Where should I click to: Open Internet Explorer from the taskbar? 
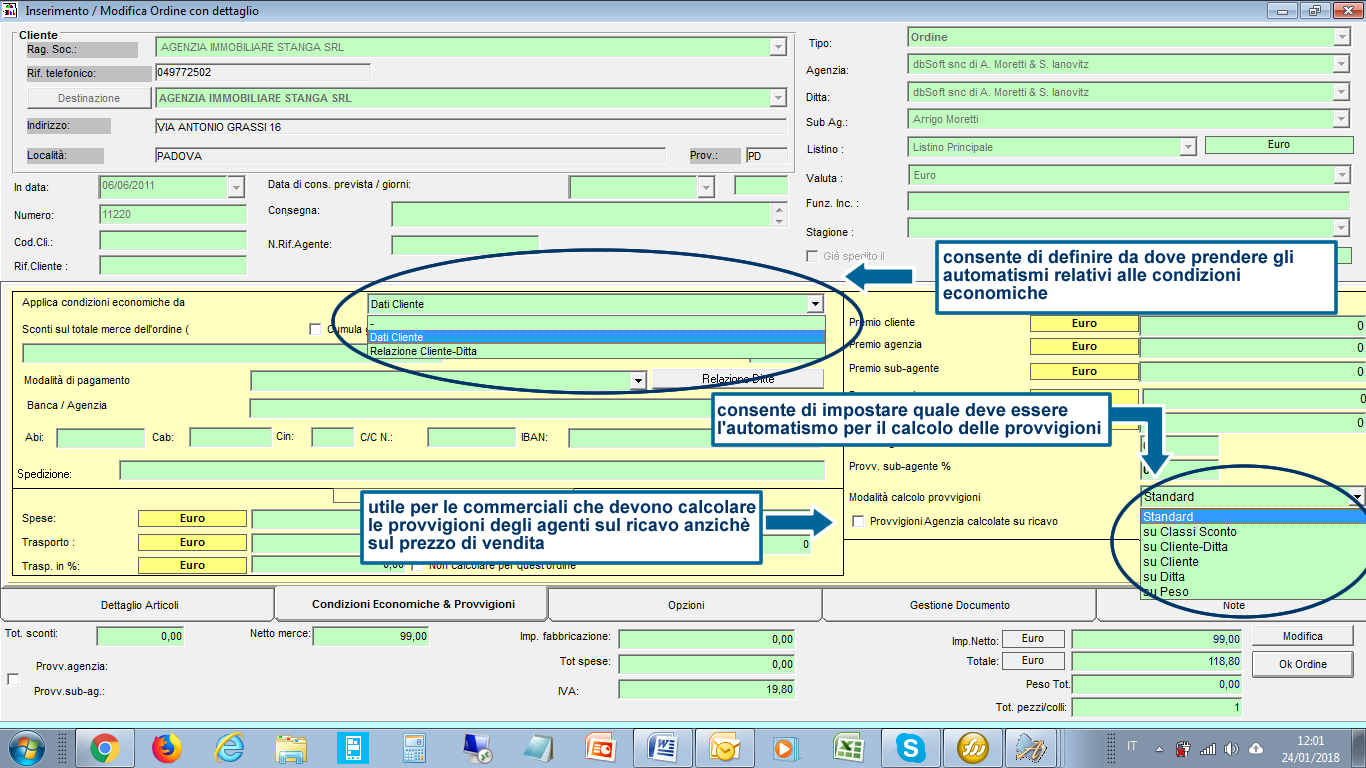click(x=229, y=747)
